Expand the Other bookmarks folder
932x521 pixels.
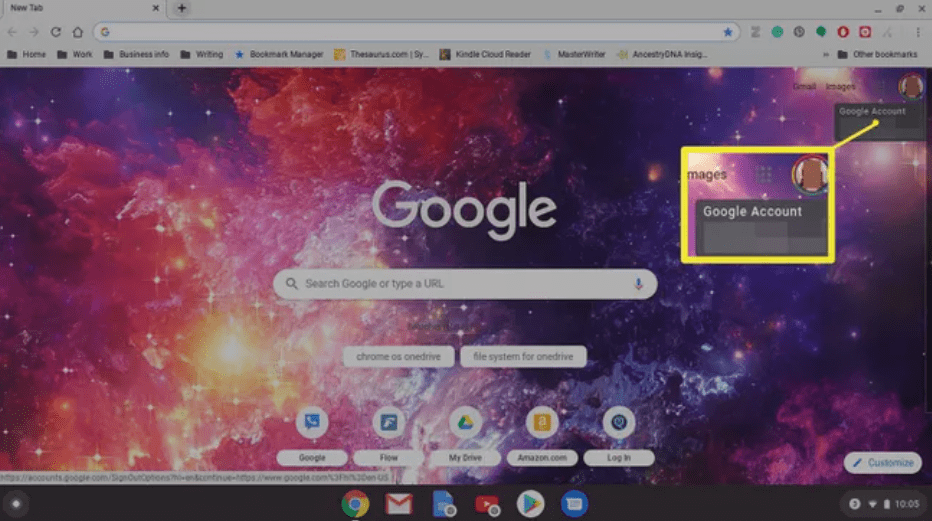[x=877, y=54]
